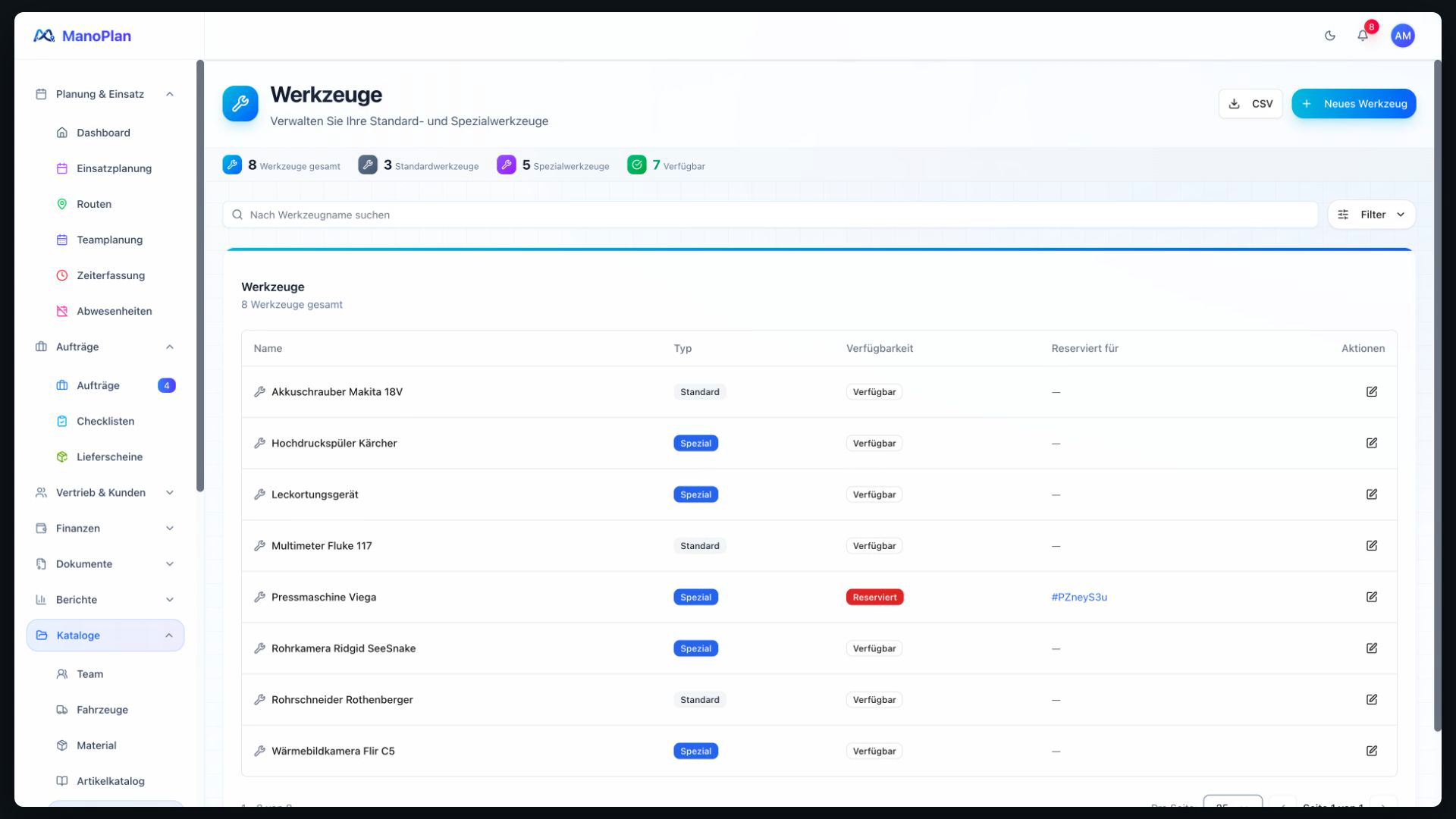Click the green Verfügbar stat icon
This screenshot has width=1456, height=819.
tap(637, 165)
